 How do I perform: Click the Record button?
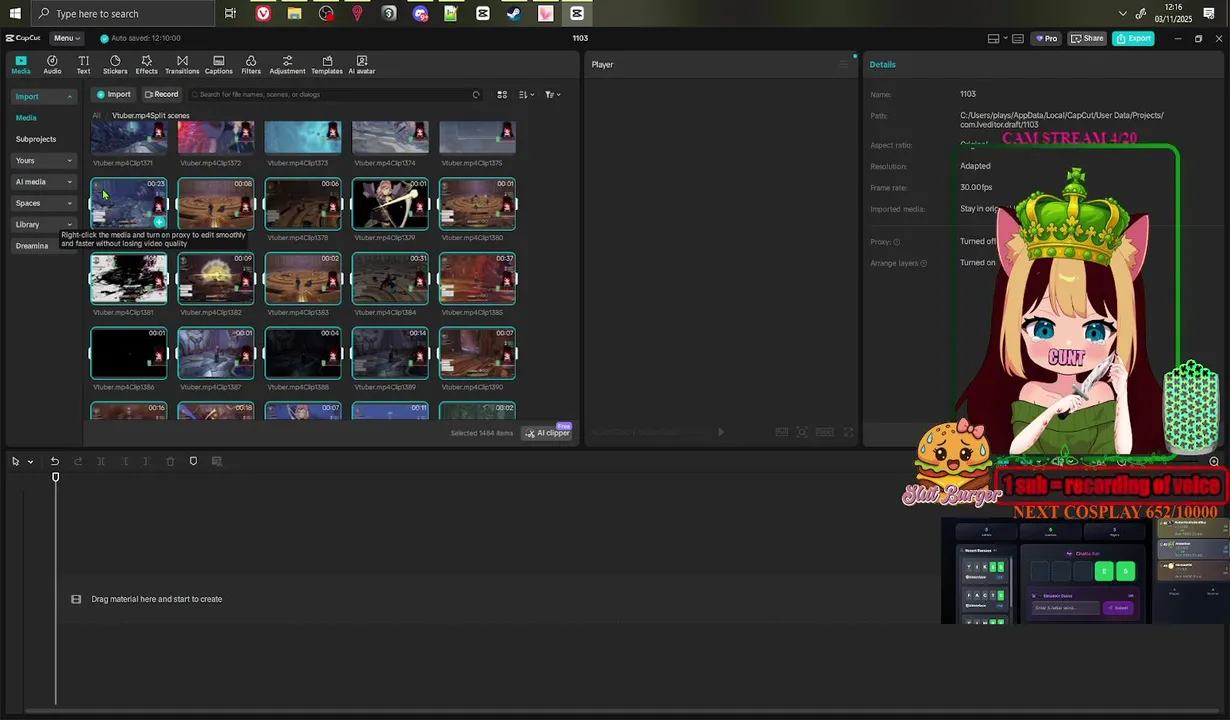tap(161, 95)
